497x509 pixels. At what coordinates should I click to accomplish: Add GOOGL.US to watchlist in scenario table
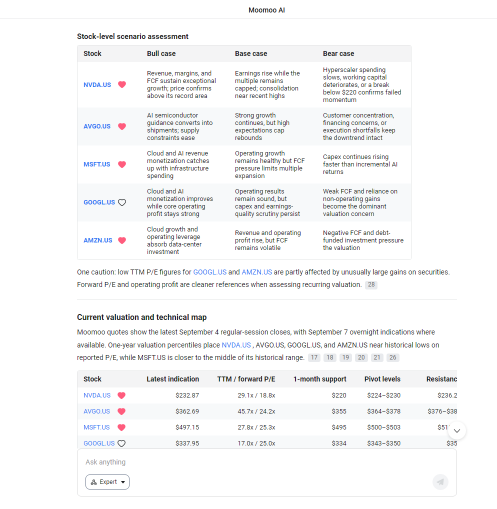coord(122,202)
